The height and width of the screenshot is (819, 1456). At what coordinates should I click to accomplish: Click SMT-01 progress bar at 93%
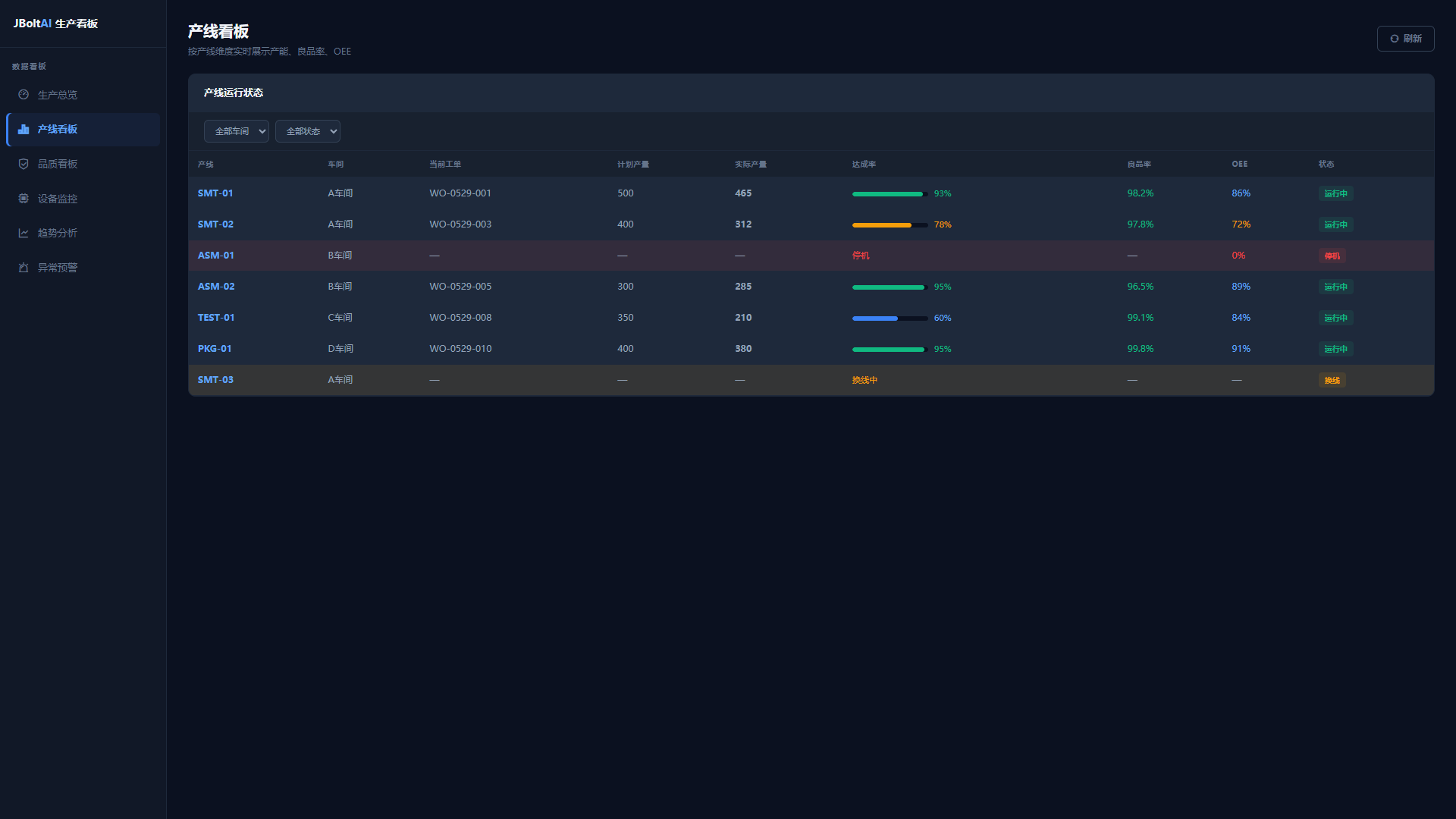890,194
